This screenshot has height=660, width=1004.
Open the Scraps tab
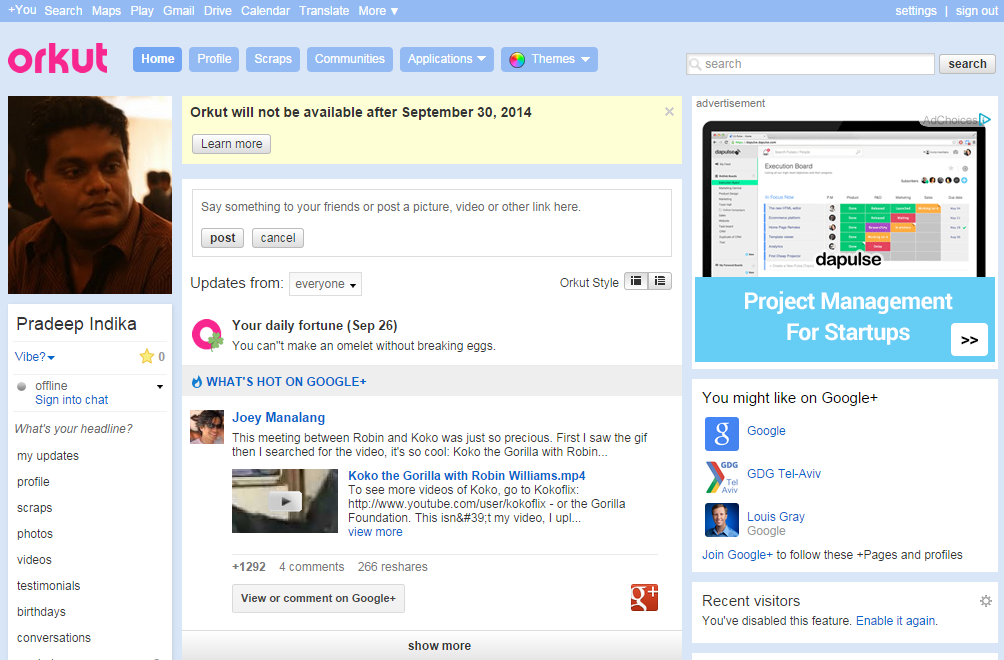tap(273, 59)
